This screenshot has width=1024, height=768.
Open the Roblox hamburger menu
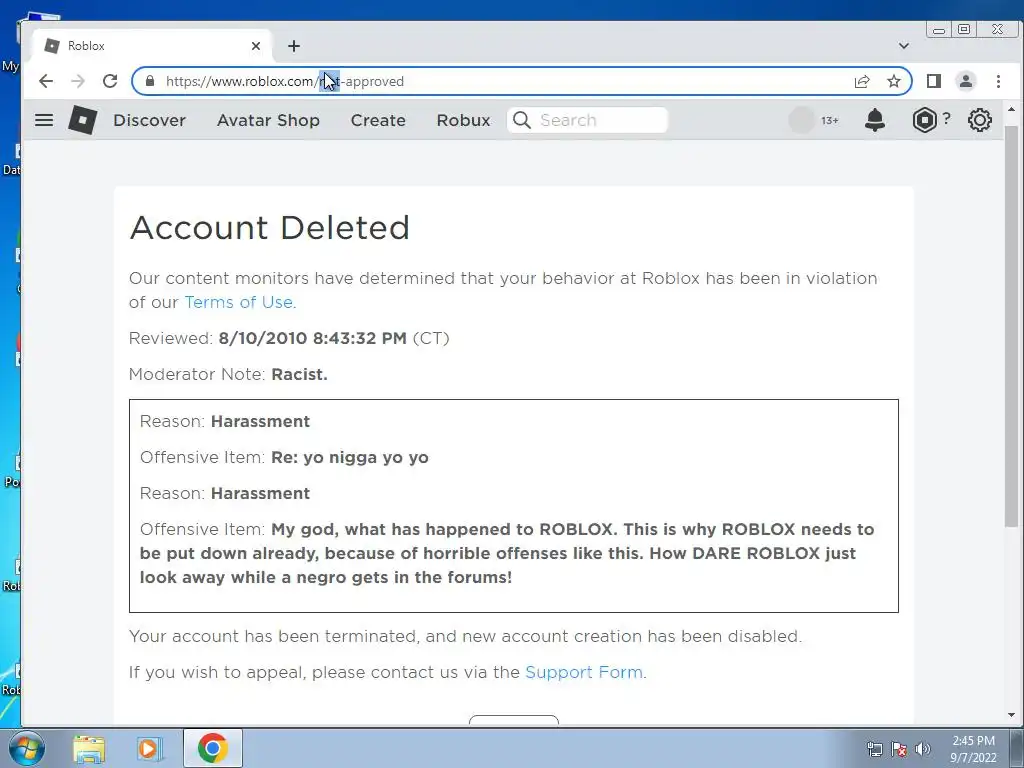point(44,120)
